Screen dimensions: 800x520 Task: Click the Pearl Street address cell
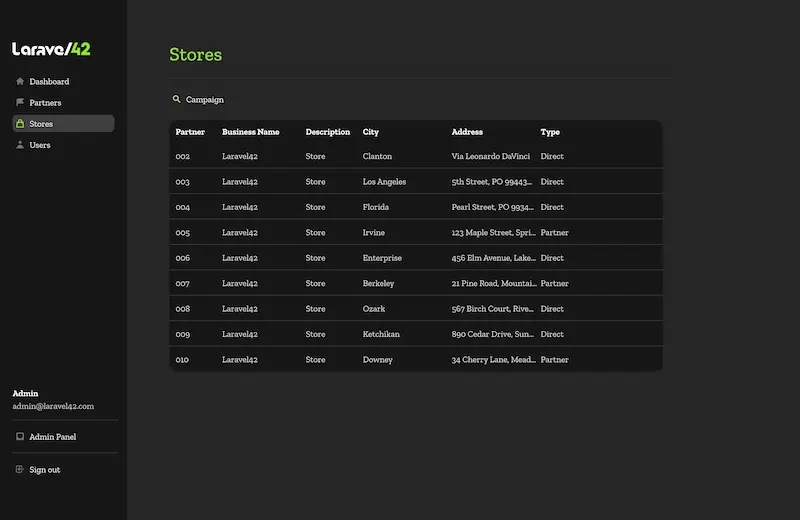point(492,207)
